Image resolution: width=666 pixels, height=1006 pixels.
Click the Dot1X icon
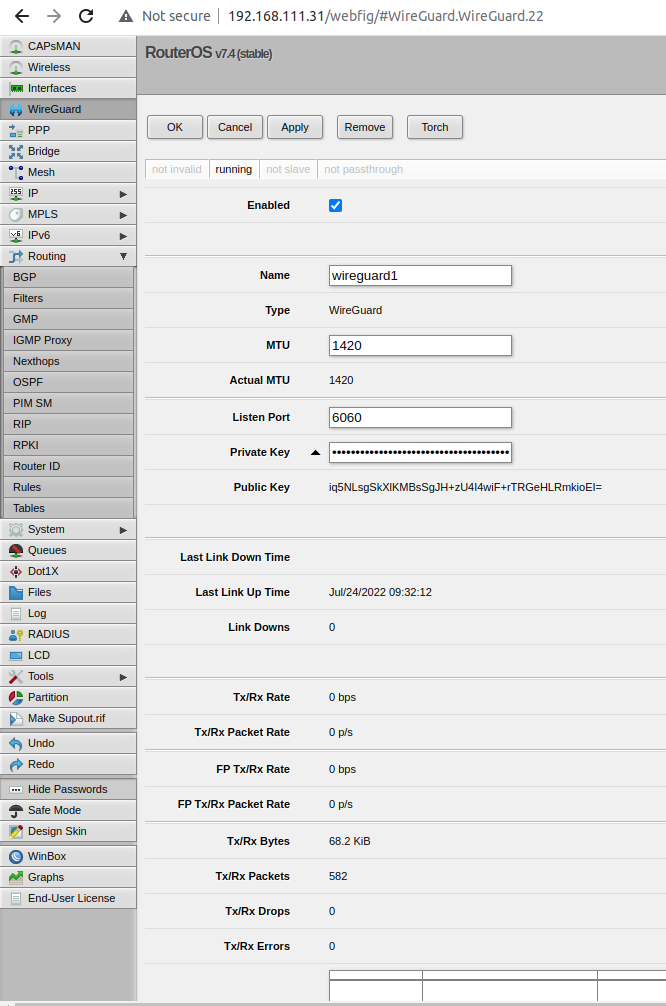pos(15,572)
